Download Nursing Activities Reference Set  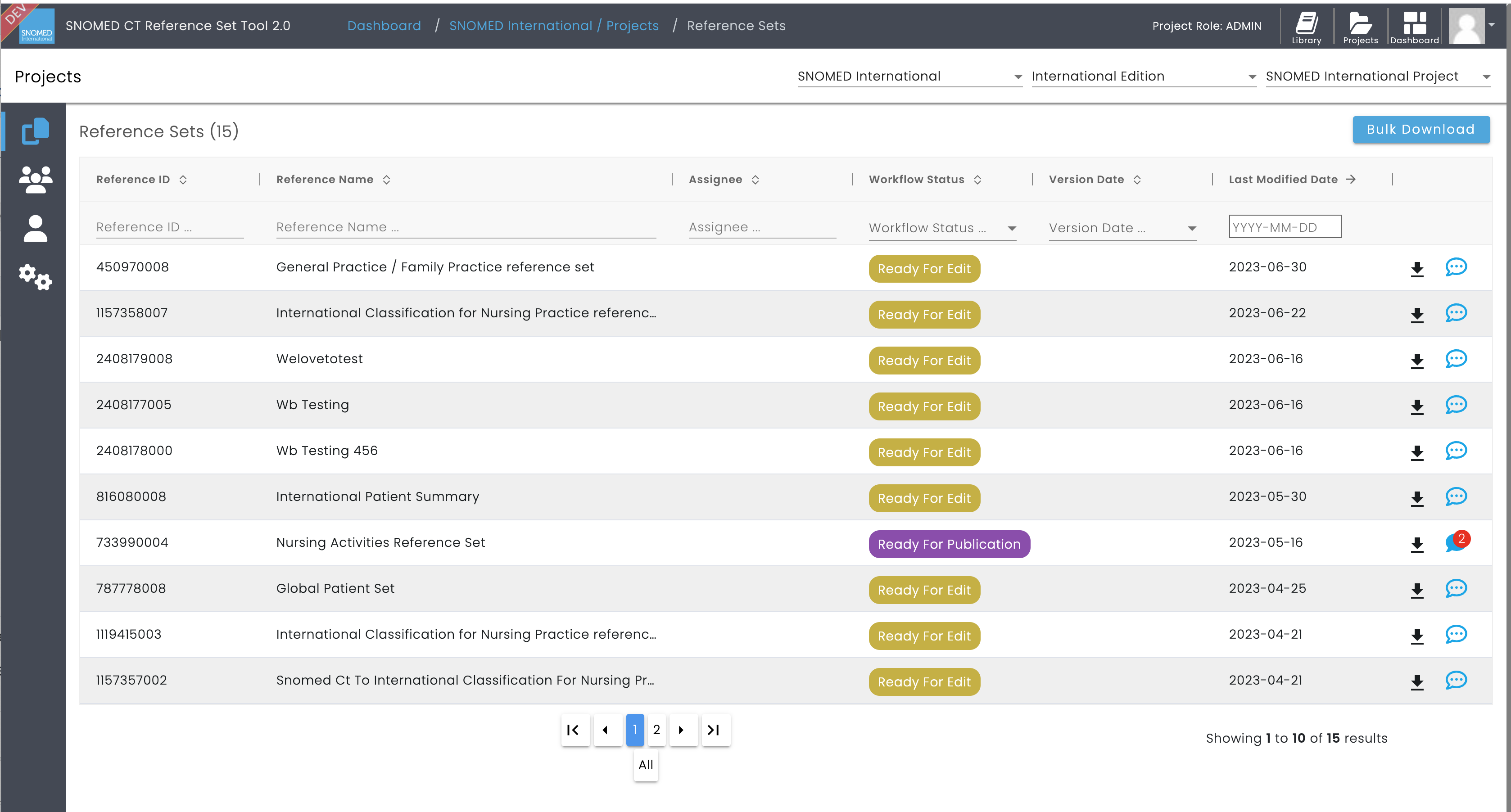coord(1417,544)
